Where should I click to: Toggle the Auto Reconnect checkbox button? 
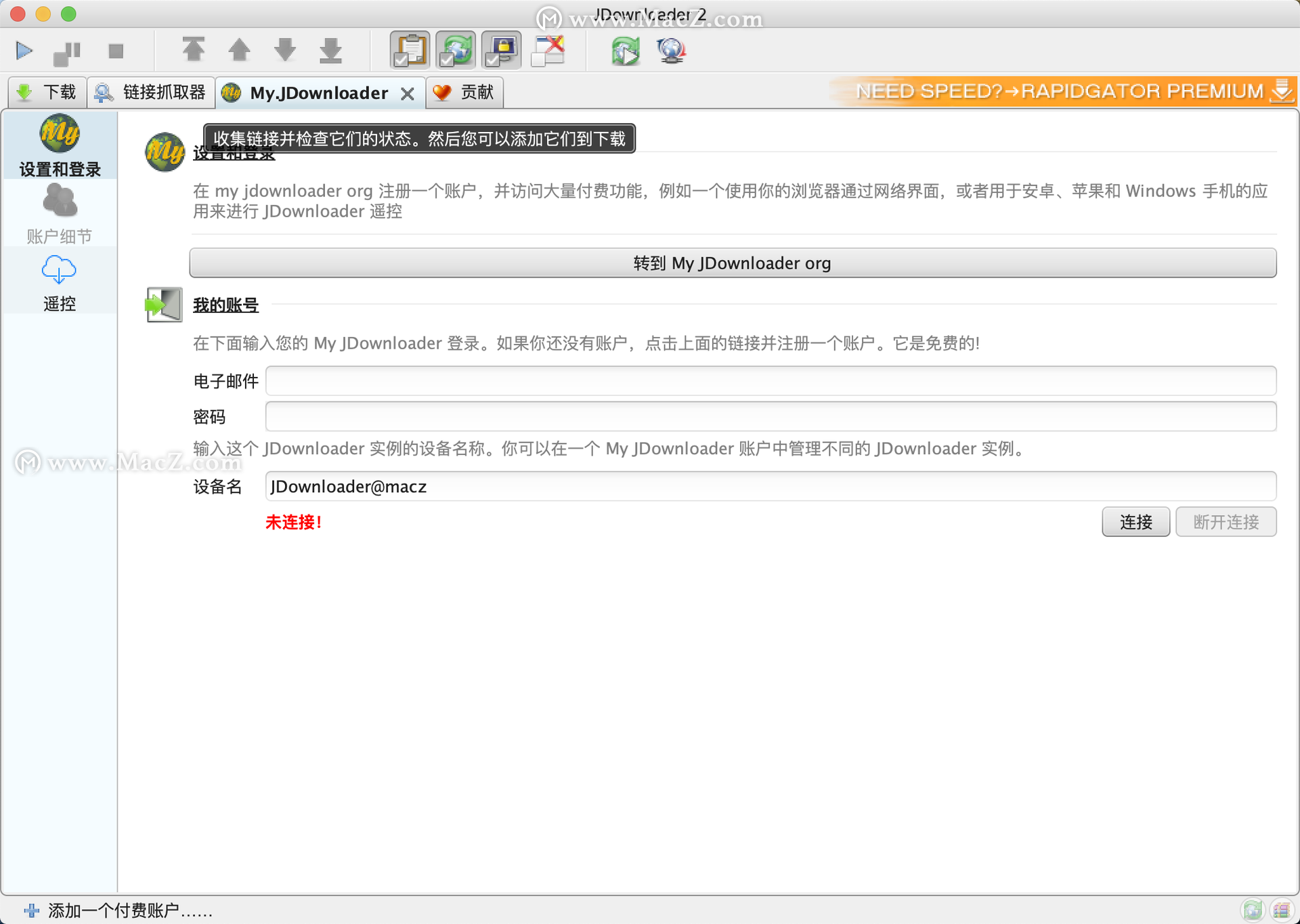[456, 51]
